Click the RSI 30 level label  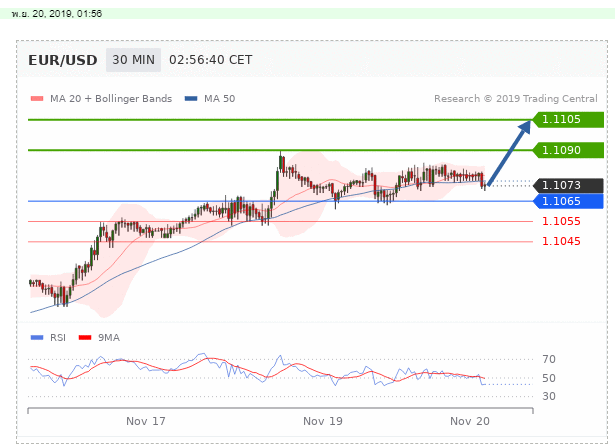(x=549, y=397)
